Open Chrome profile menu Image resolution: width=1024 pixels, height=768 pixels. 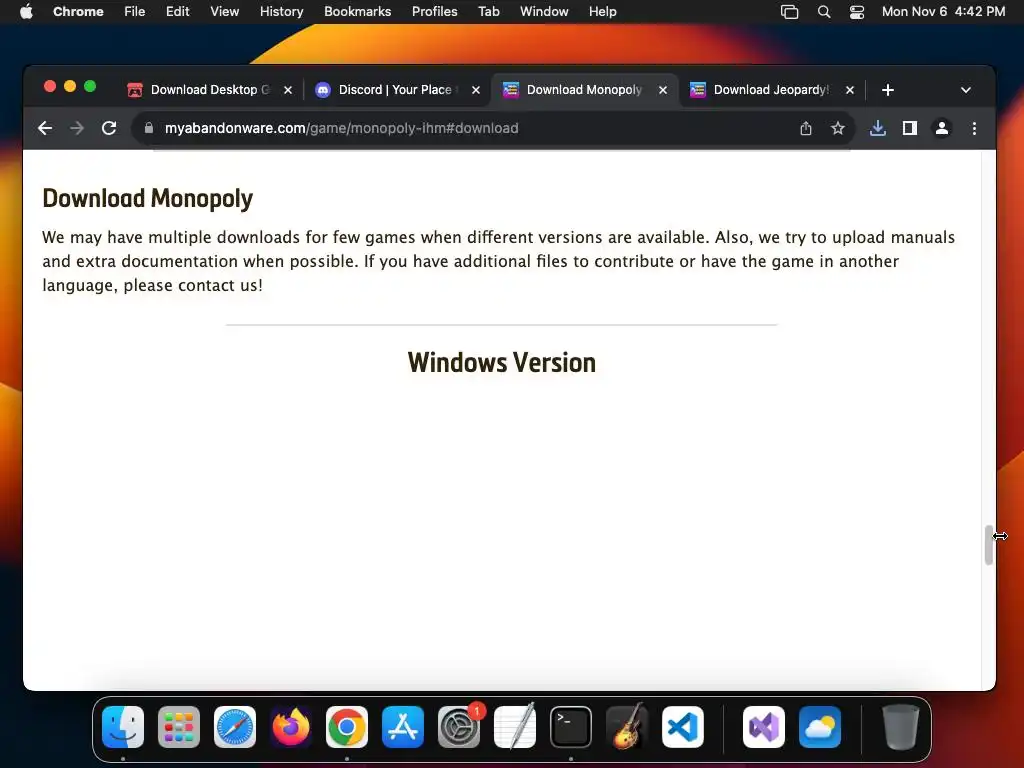[x=942, y=128]
